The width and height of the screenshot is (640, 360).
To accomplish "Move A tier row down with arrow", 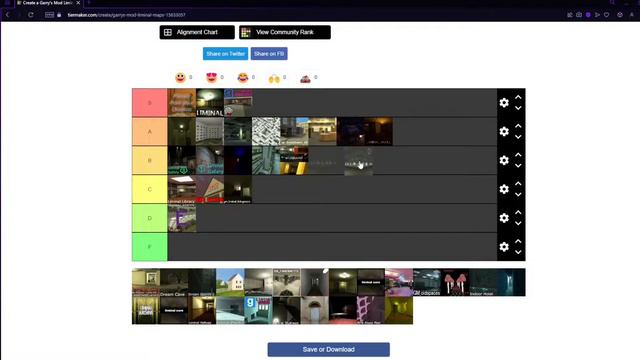I will (518, 137).
